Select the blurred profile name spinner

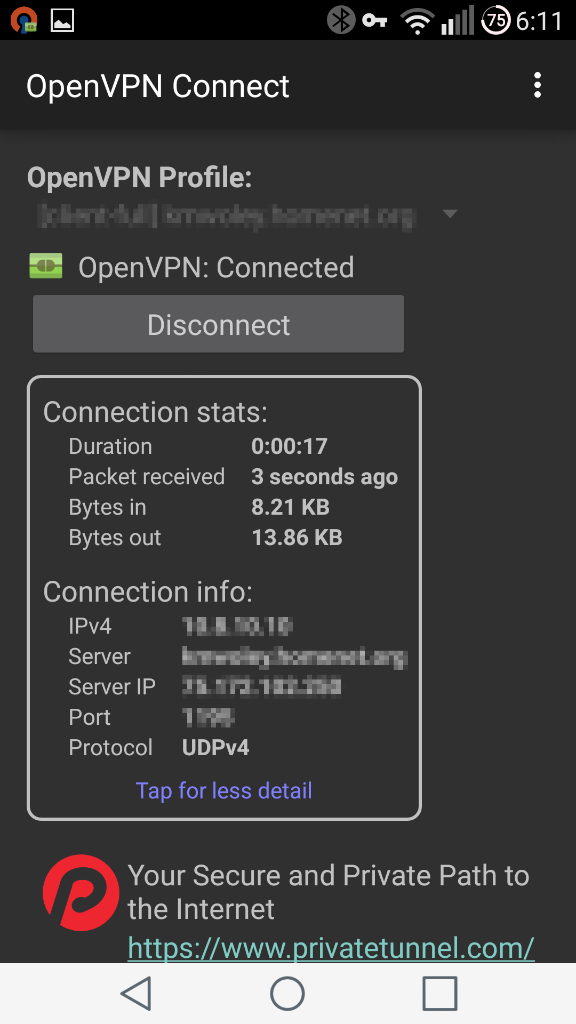pyautogui.click(x=226, y=214)
